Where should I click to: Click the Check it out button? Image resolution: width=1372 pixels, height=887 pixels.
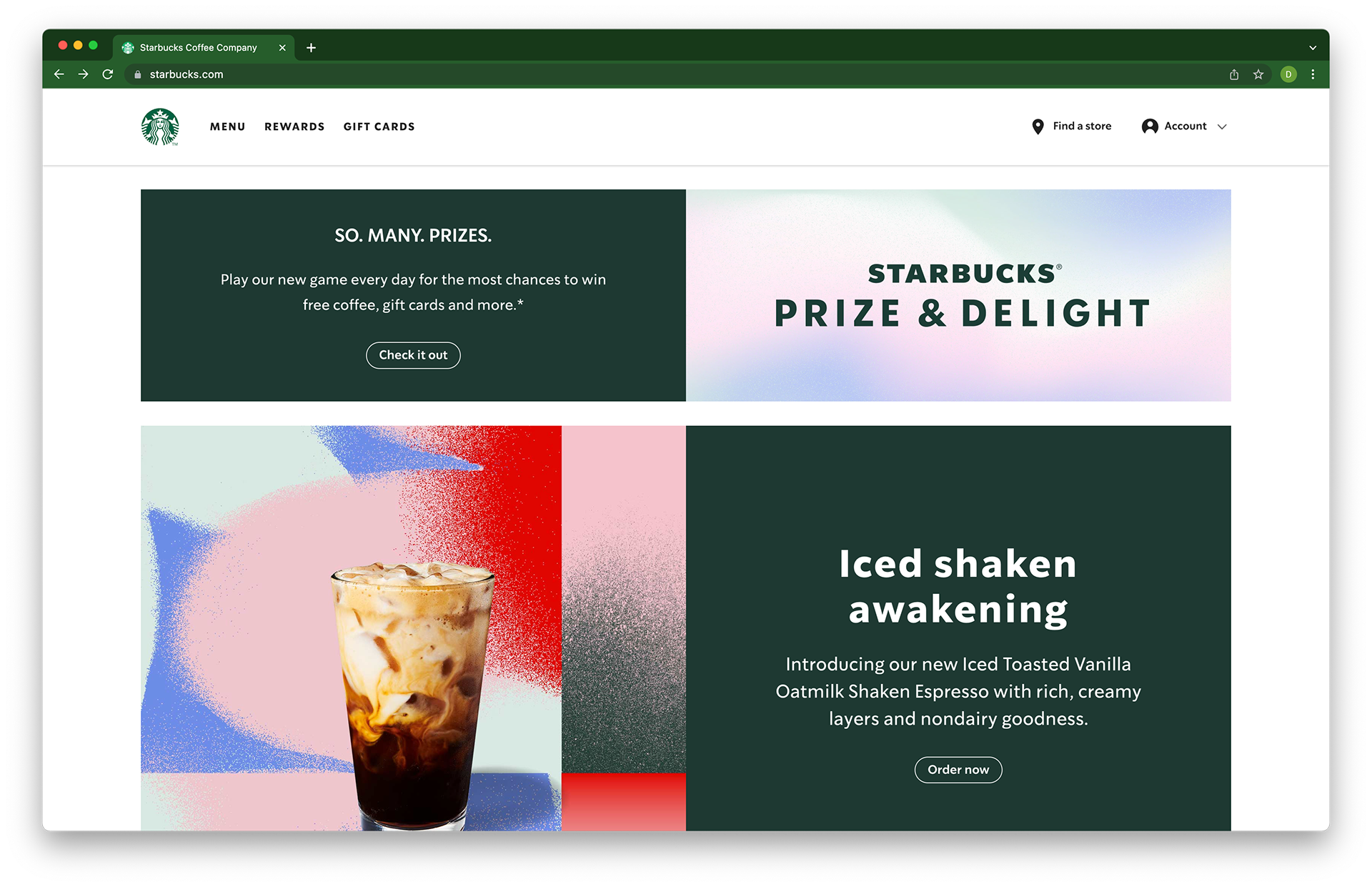[413, 355]
